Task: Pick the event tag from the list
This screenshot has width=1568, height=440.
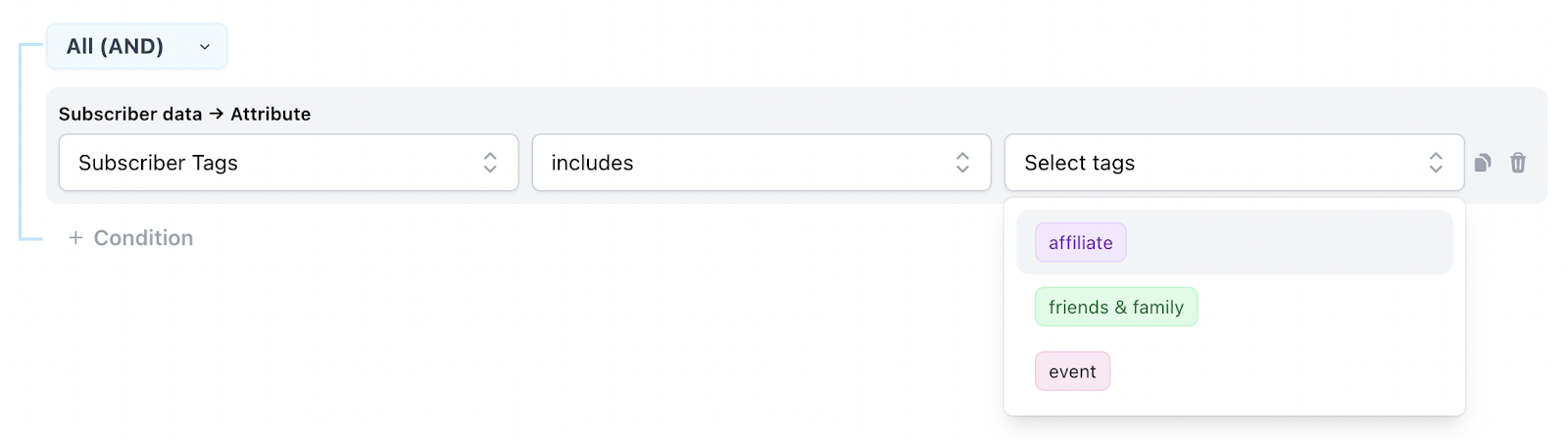Action: coord(1072,371)
